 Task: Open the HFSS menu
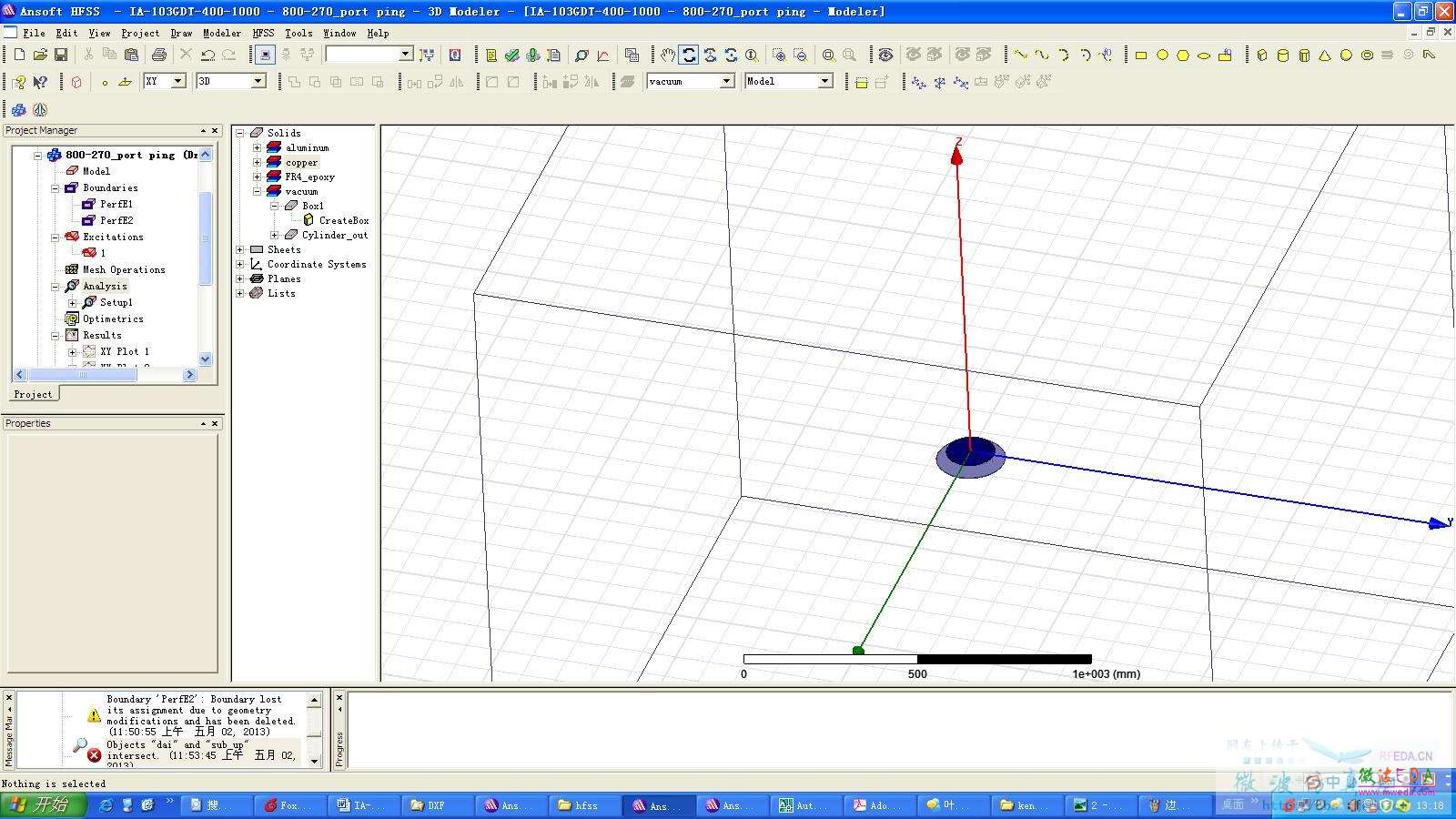click(263, 33)
